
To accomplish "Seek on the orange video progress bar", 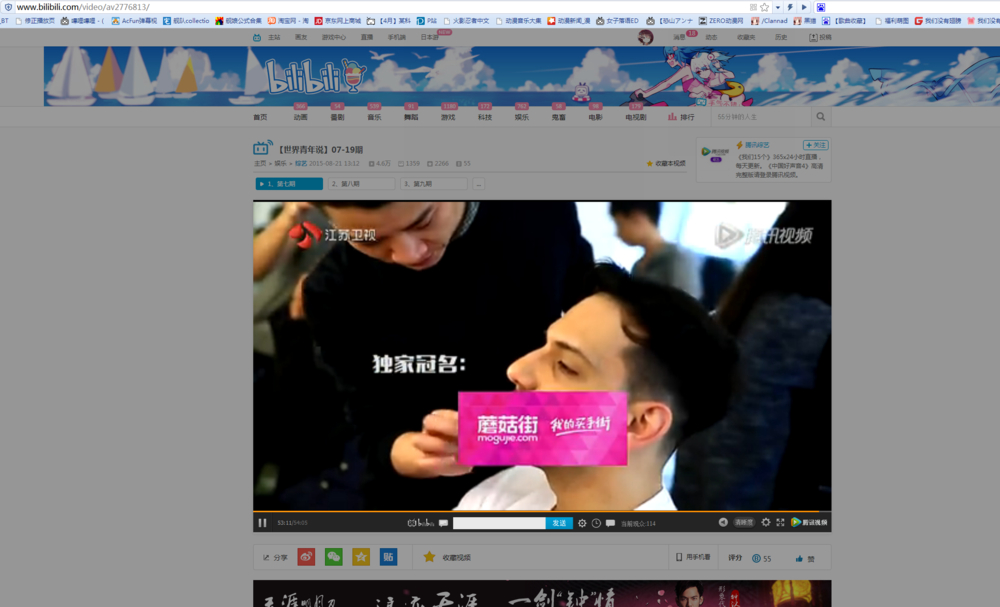I will click(542, 511).
